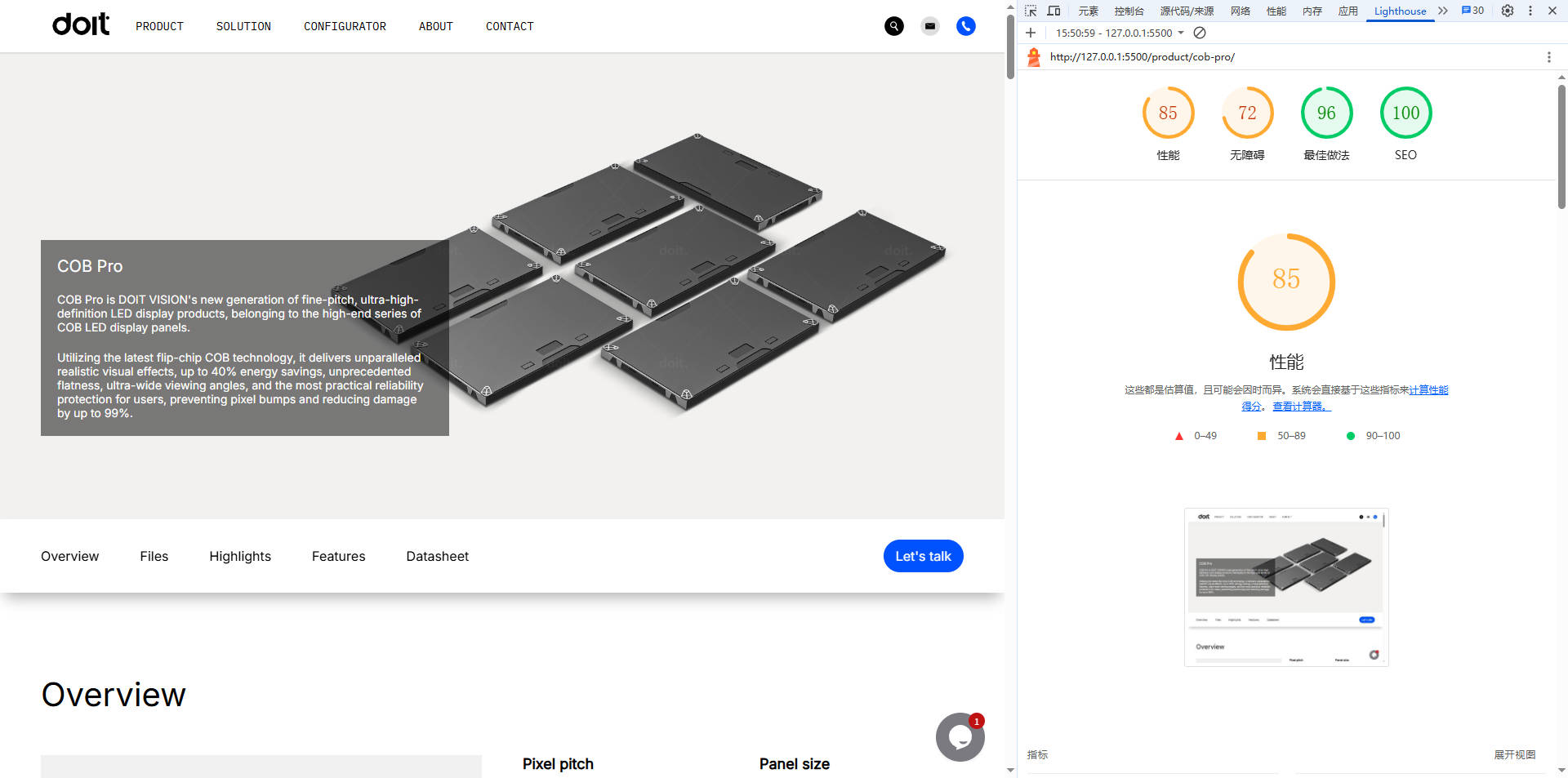Activate the DevTools inspect element picker
This screenshot has width=1568, height=778.
(x=1031, y=11)
